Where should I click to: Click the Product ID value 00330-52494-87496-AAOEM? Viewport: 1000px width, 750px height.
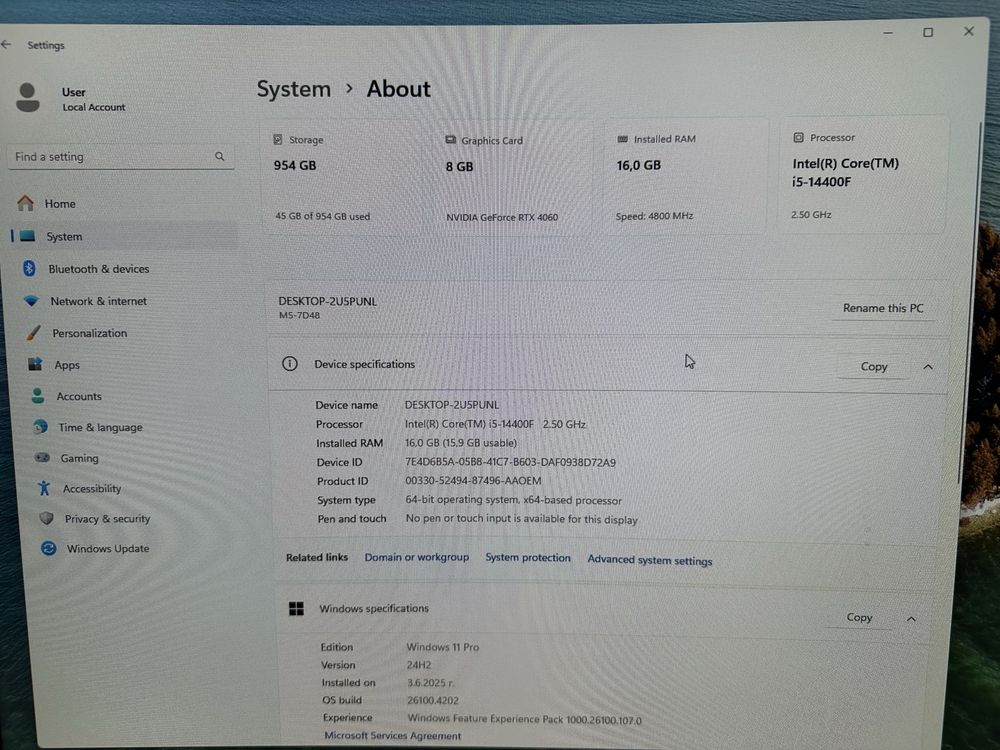(x=473, y=481)
